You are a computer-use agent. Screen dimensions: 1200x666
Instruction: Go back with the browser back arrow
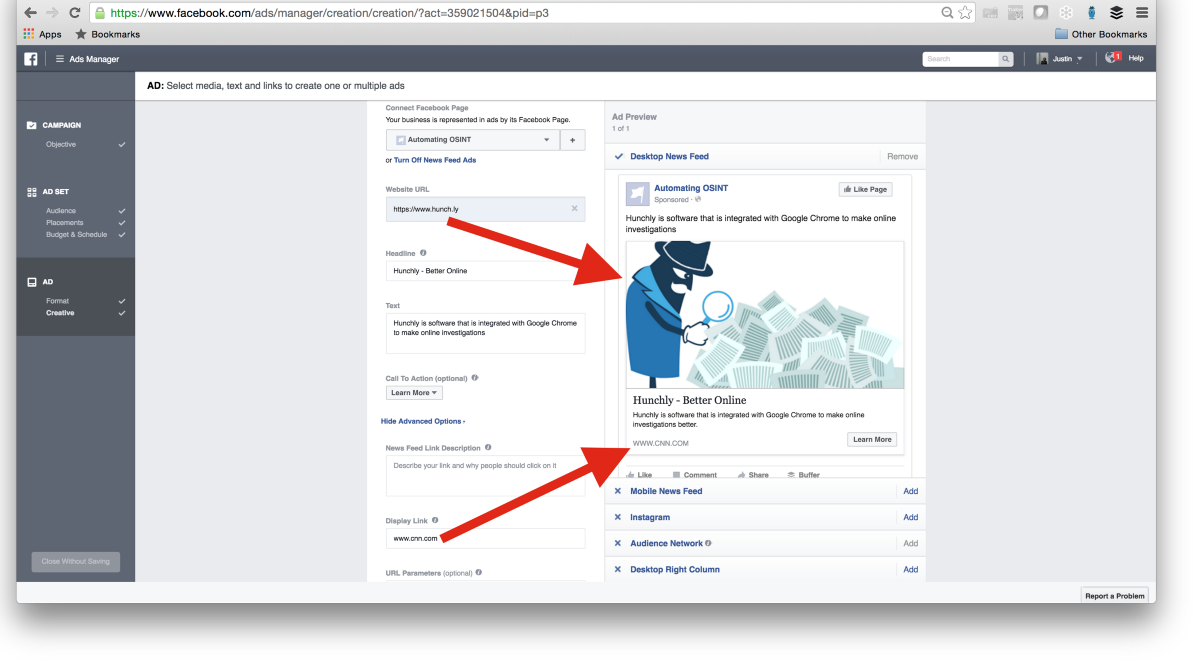pos(30,13)
